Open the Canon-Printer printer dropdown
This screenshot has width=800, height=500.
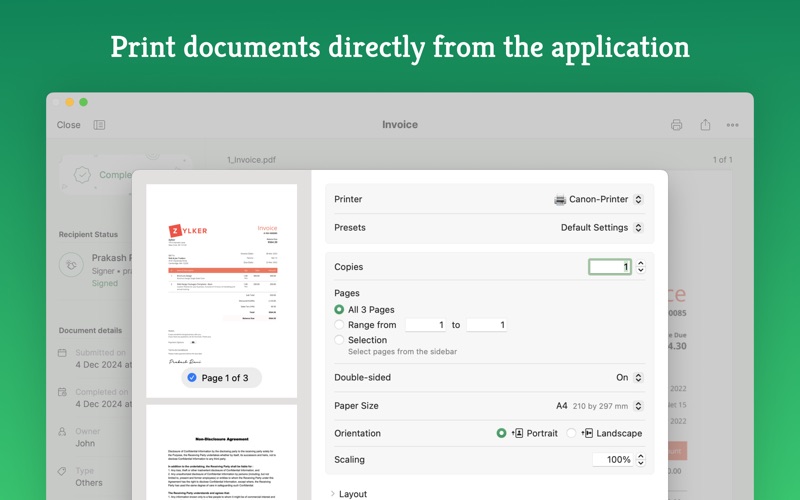[598, 199]
